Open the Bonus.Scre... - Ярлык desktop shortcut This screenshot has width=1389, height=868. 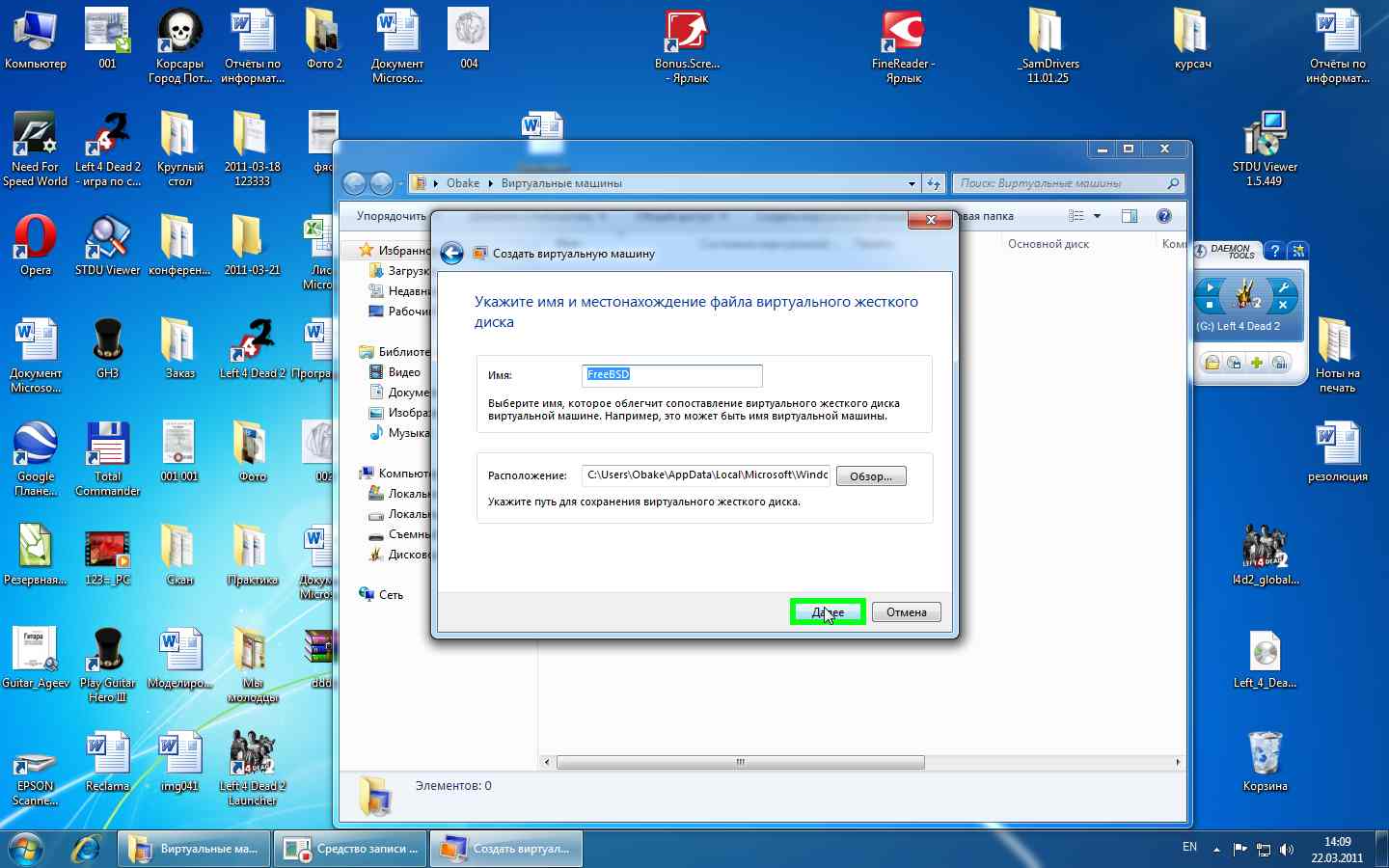click(x=687, y=45)
